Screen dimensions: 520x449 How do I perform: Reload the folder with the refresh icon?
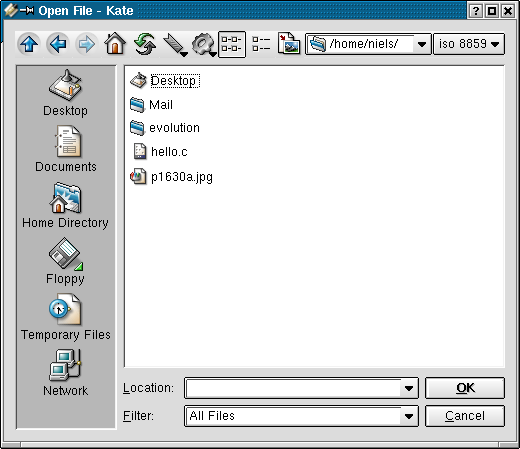(145, 44)
